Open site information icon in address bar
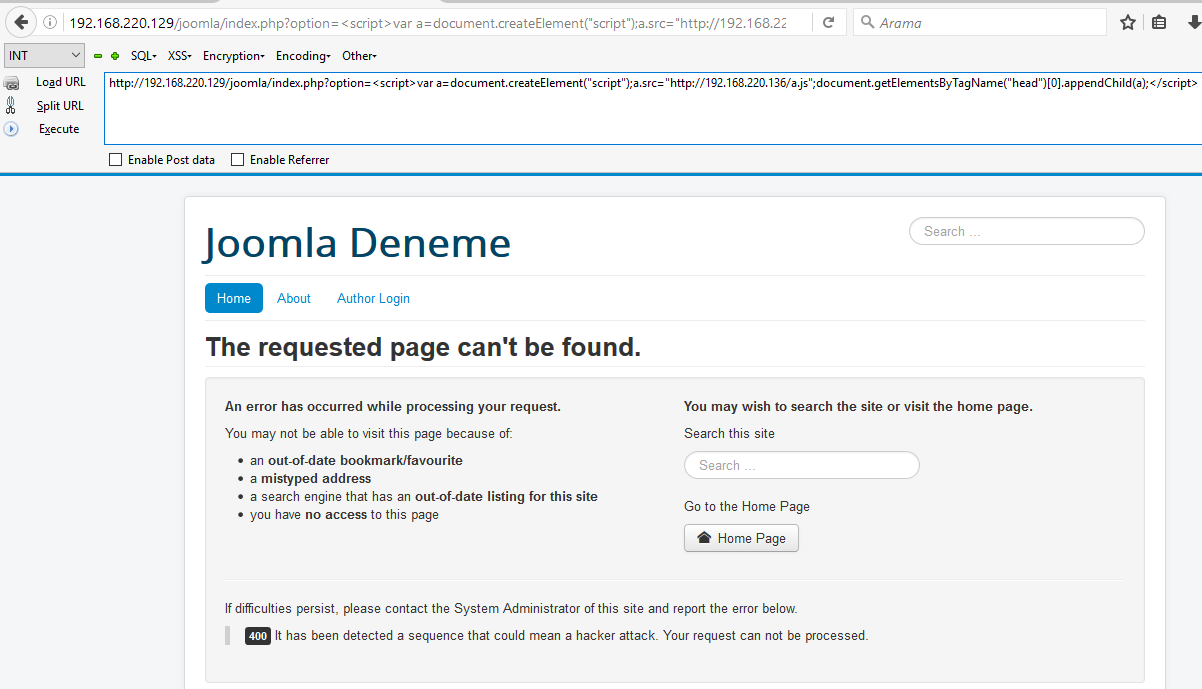 tap(51, 22)
